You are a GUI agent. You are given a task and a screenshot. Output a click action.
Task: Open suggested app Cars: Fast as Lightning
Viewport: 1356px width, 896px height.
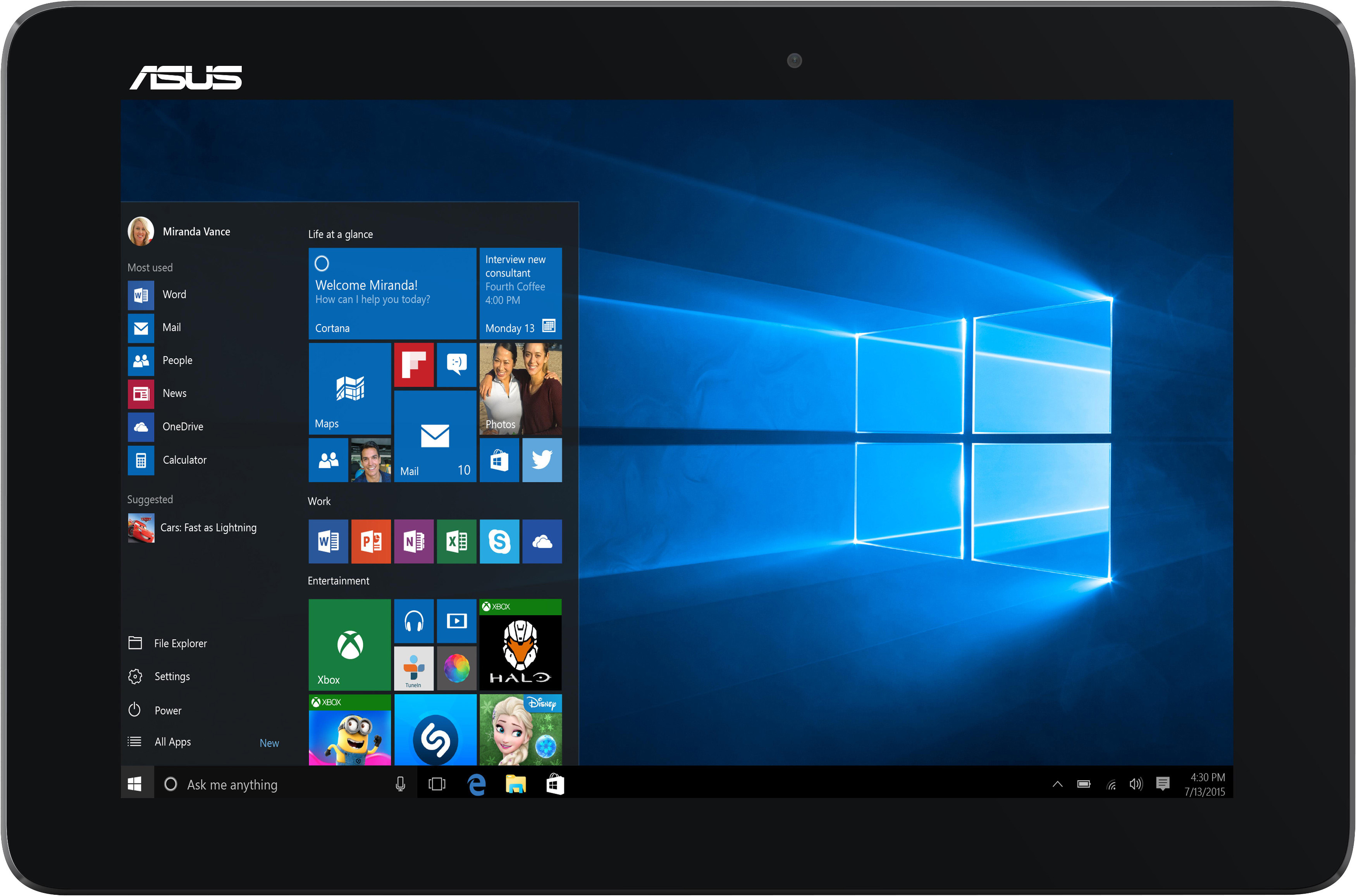(x=192, y=528)
